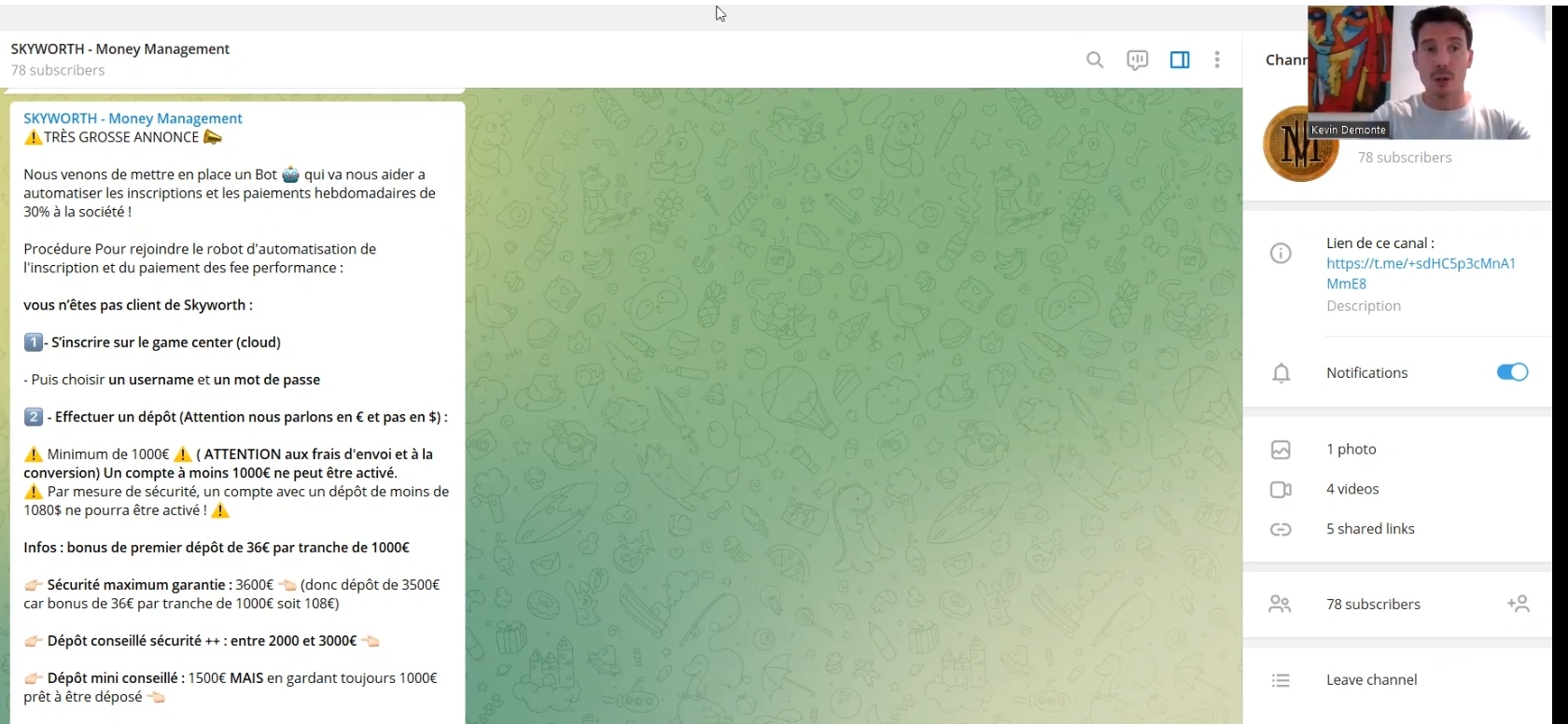Viewport: 1568px width, 724px height.
Task: Open the t.me channel invite link
Action: [x=1421, y=273]
